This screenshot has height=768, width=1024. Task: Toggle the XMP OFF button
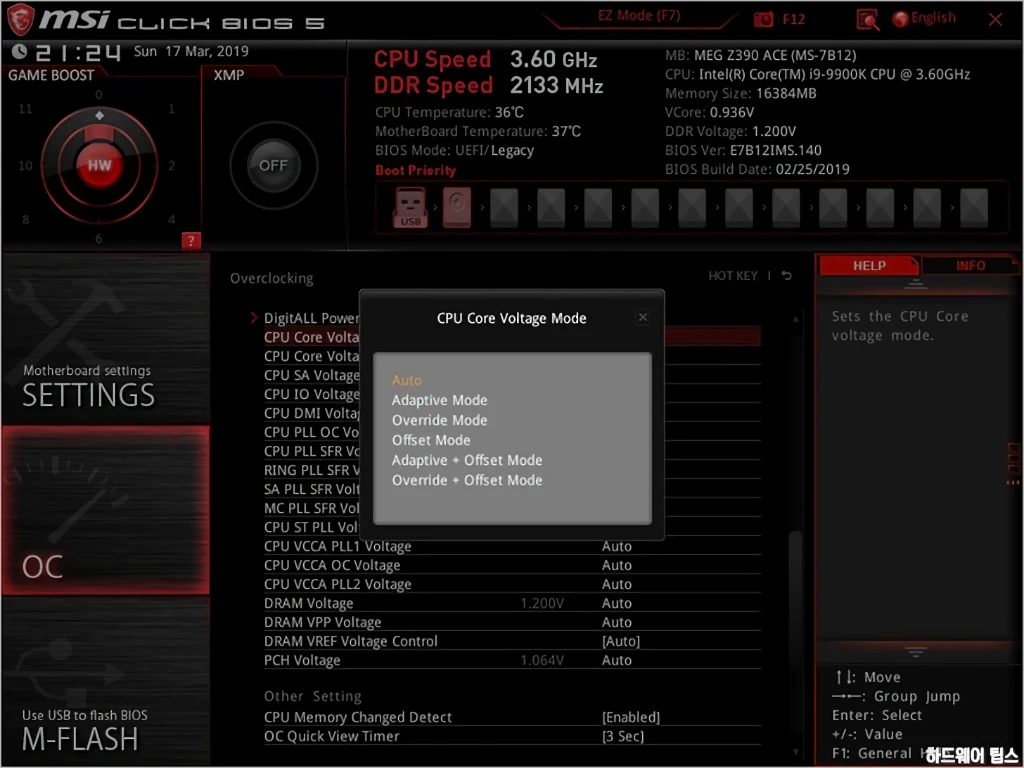(273, 165)
